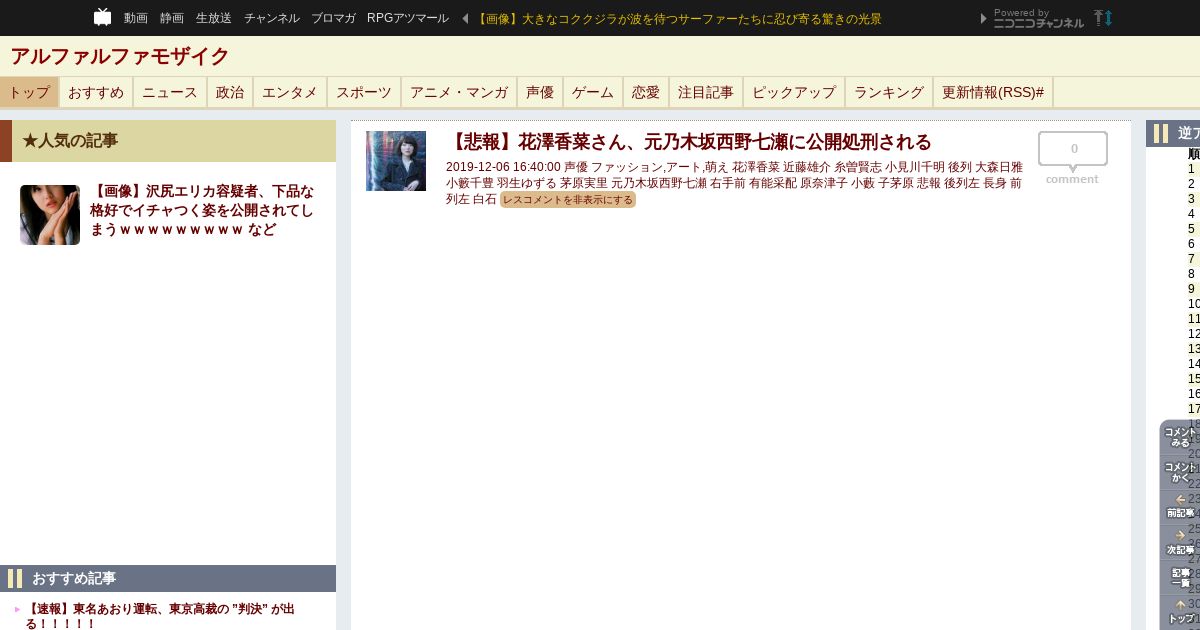Click the ブロマガ link in top bar
This screenshot has height=630, width=1200.
pyautogui.click(x=333, y=18)
